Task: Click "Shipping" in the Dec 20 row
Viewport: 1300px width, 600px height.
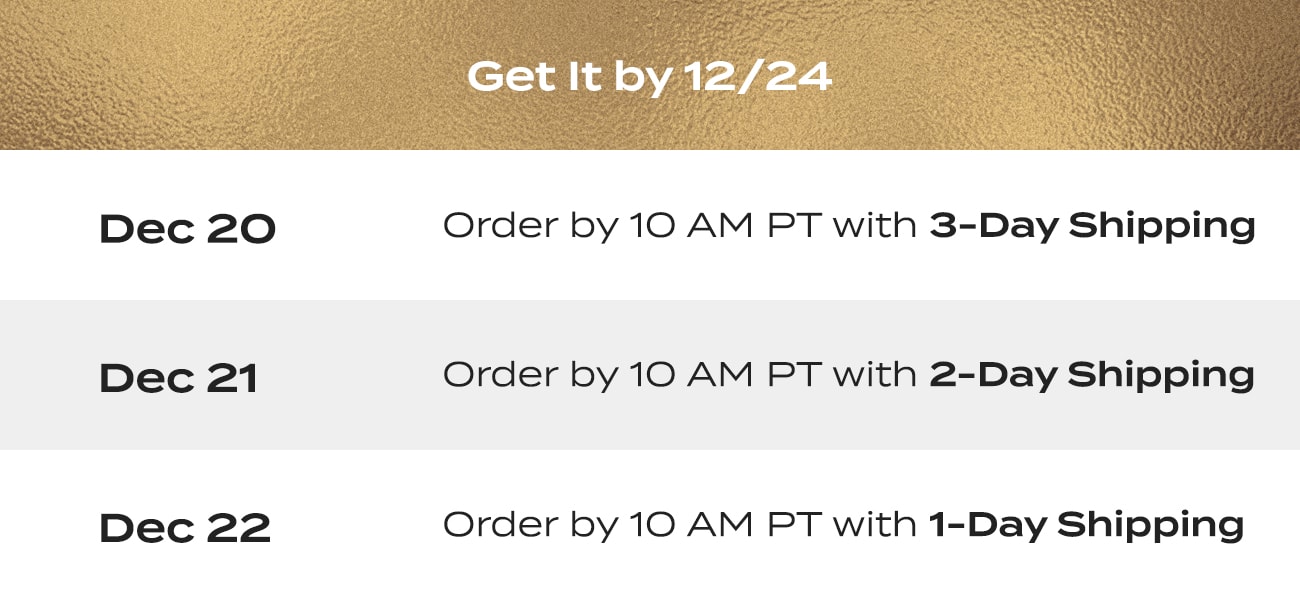Action: pos(1162,227)
